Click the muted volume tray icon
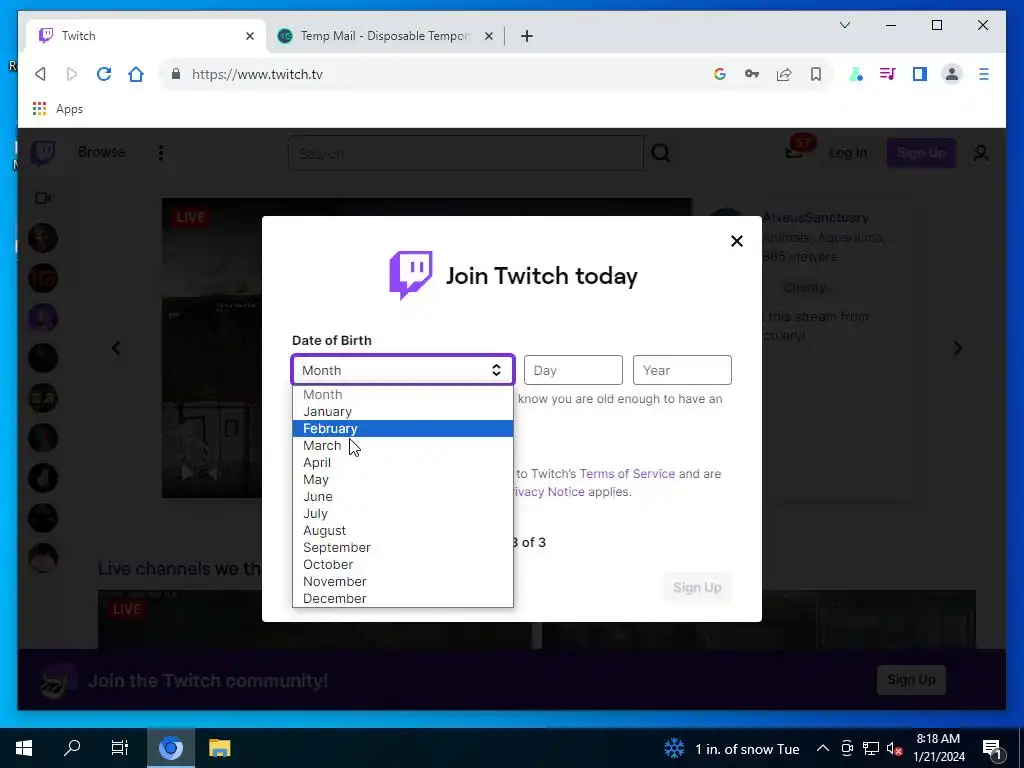1024x768 pixels. click(x=894, y=748)
